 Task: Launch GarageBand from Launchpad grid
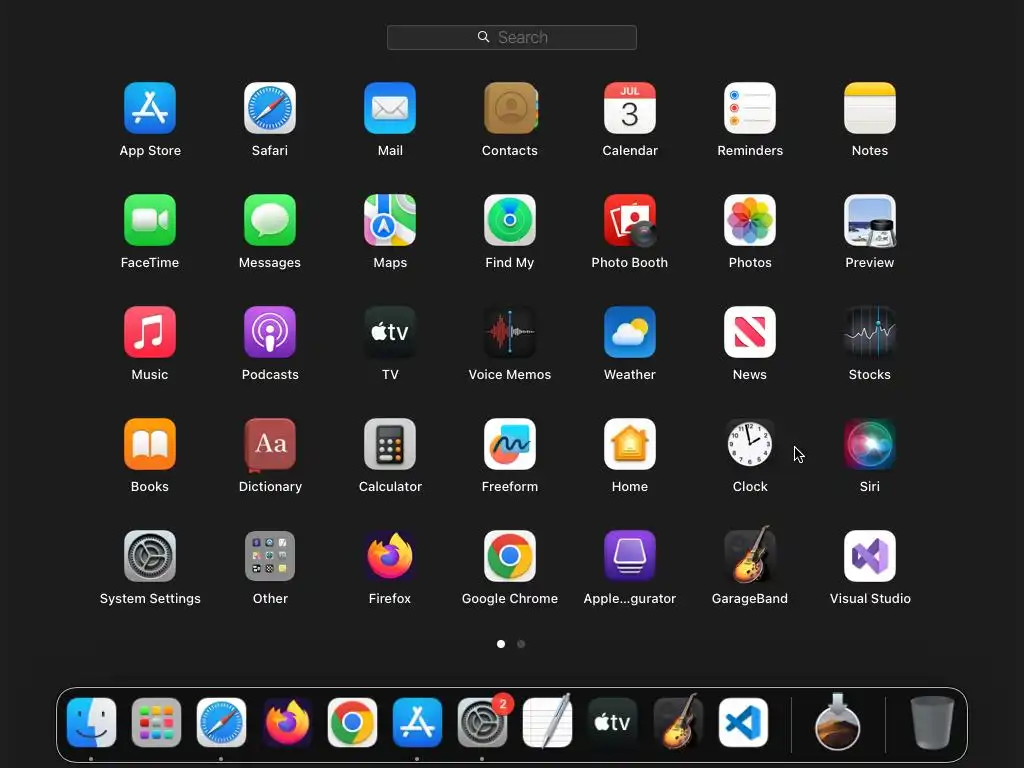750,556
